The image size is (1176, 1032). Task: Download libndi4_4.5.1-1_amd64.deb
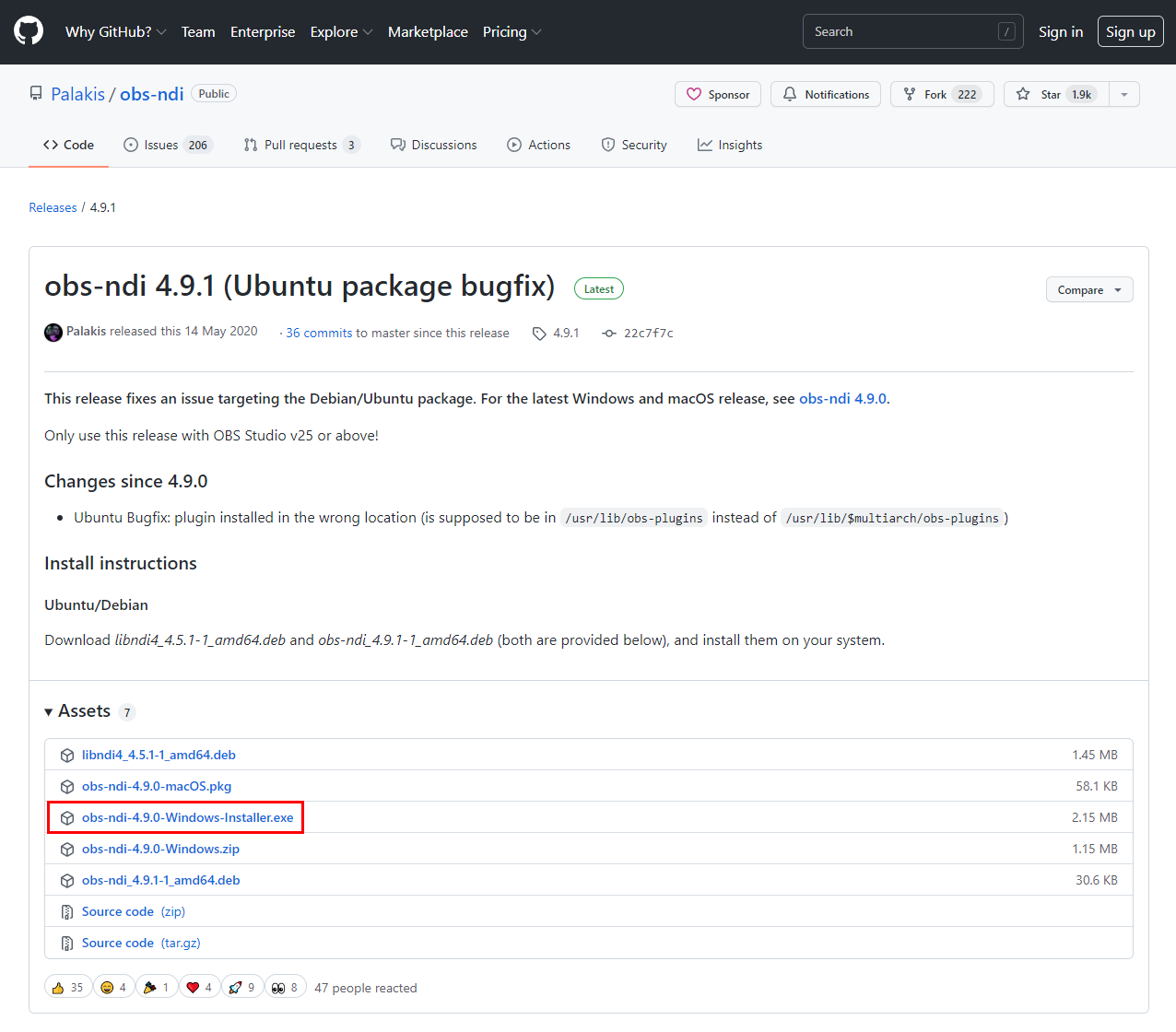point(159,755)
